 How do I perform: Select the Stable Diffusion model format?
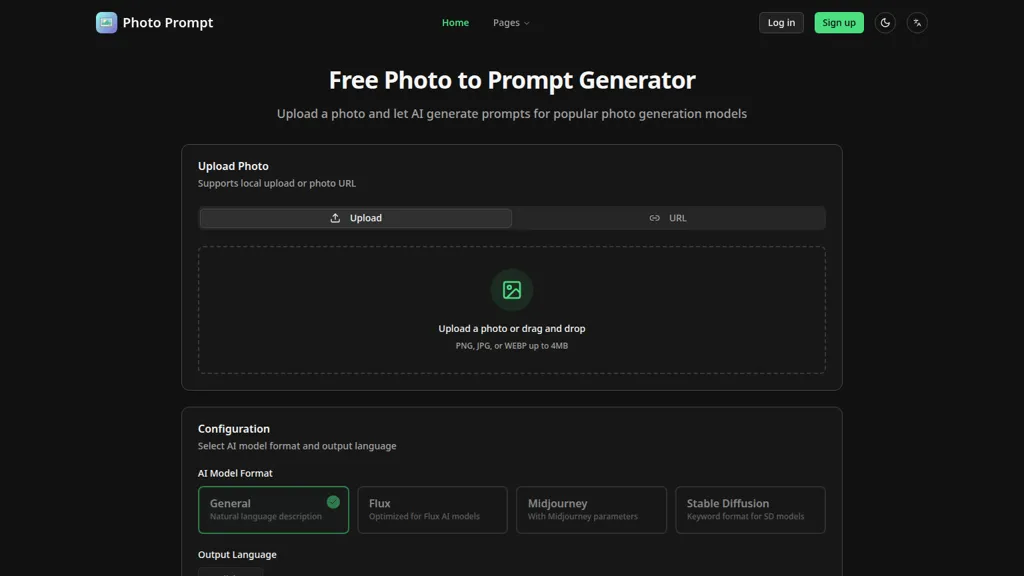750,509
